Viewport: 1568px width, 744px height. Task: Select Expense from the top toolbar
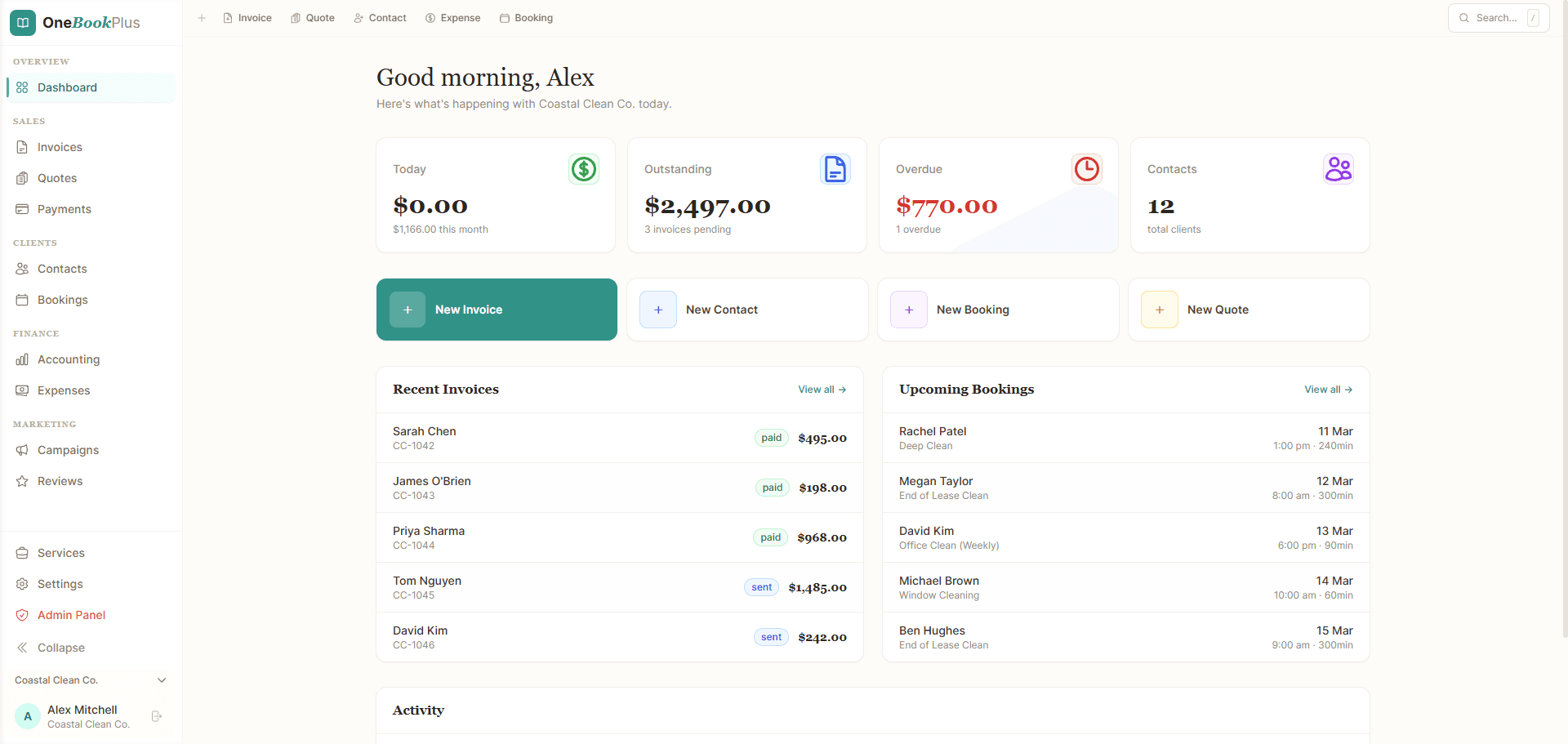point(453,17)
